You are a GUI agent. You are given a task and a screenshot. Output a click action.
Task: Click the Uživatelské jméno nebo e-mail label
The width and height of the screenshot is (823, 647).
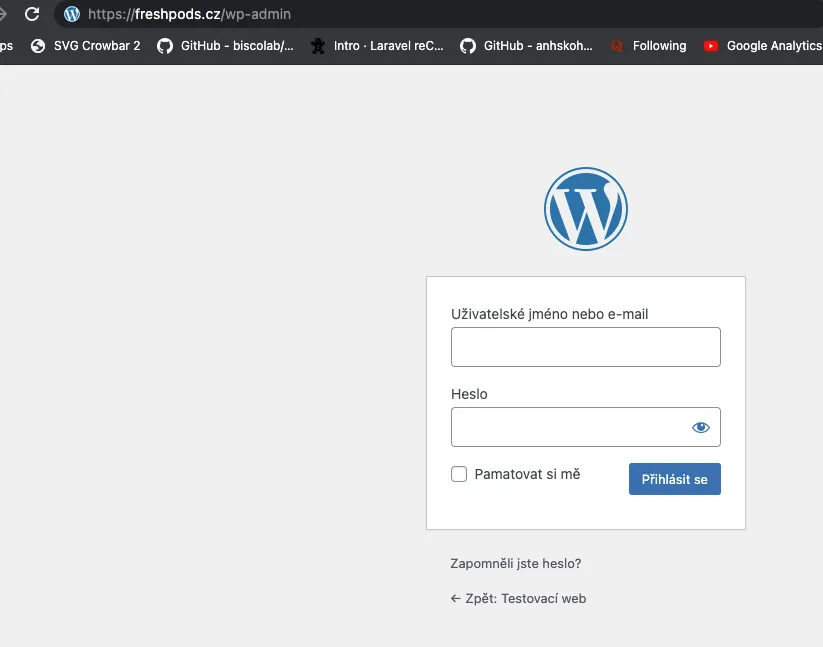(x=550, y=314)
